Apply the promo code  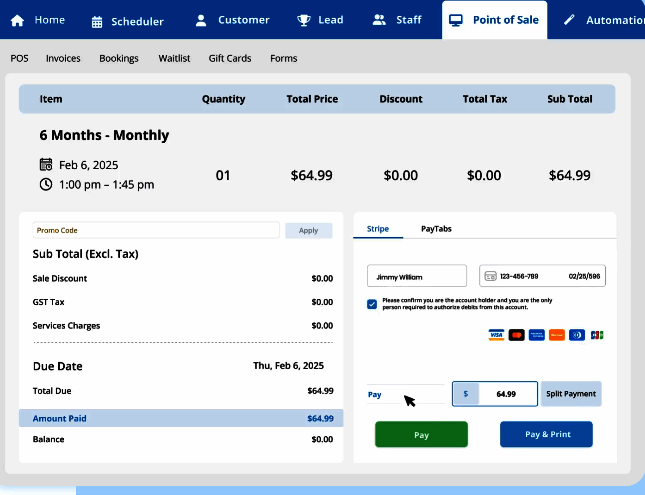(308, 230)
